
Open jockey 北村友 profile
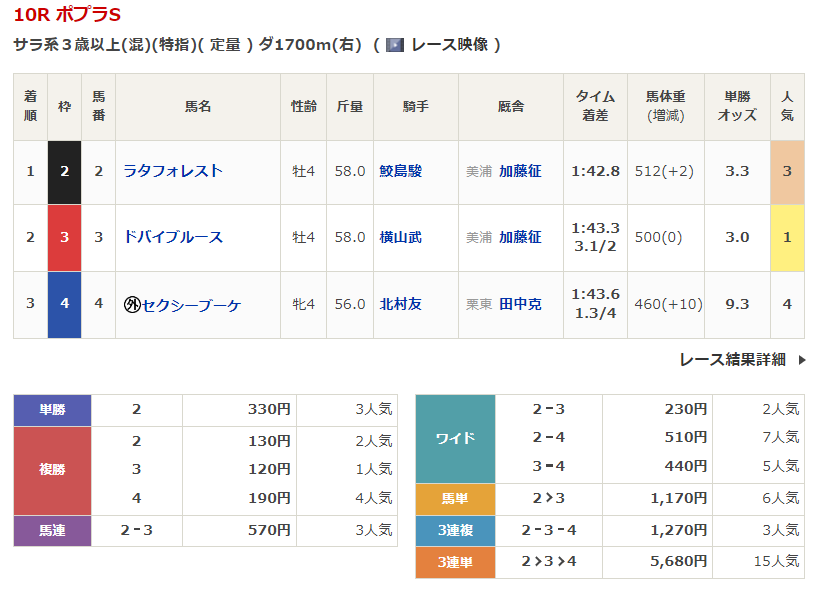[400, 304]
